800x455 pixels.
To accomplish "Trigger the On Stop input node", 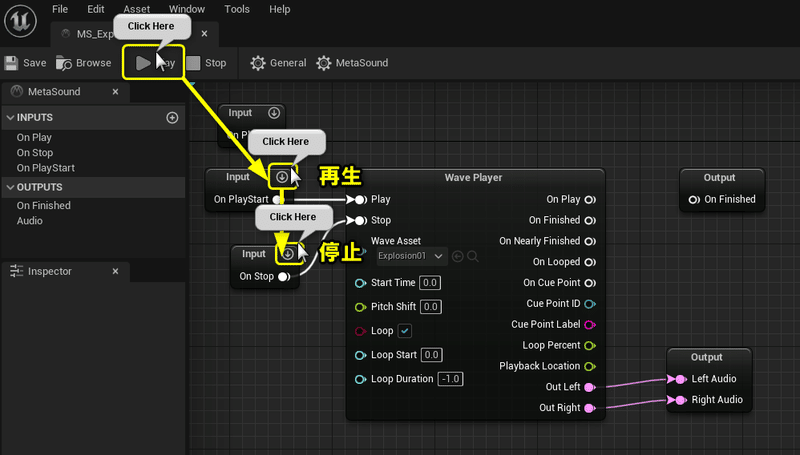I will point(288,254).
